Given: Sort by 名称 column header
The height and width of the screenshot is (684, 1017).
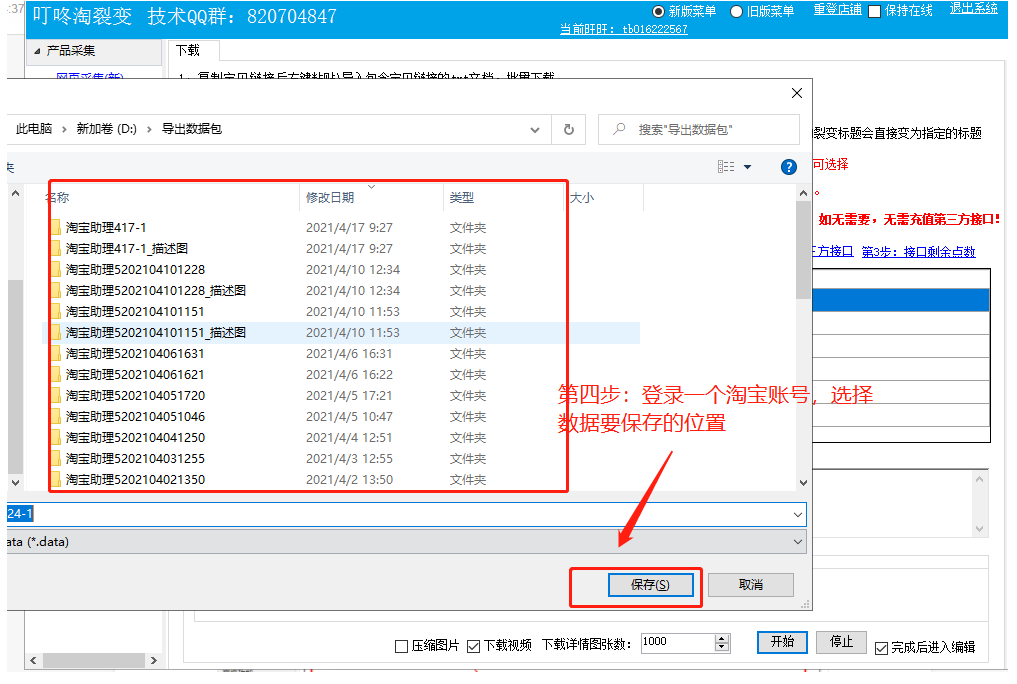Looking at the screenshot, I should tap(57, 197).
